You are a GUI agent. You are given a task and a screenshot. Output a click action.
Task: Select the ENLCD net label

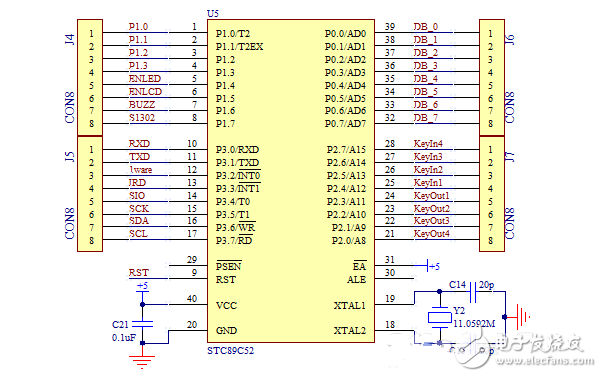145,91
